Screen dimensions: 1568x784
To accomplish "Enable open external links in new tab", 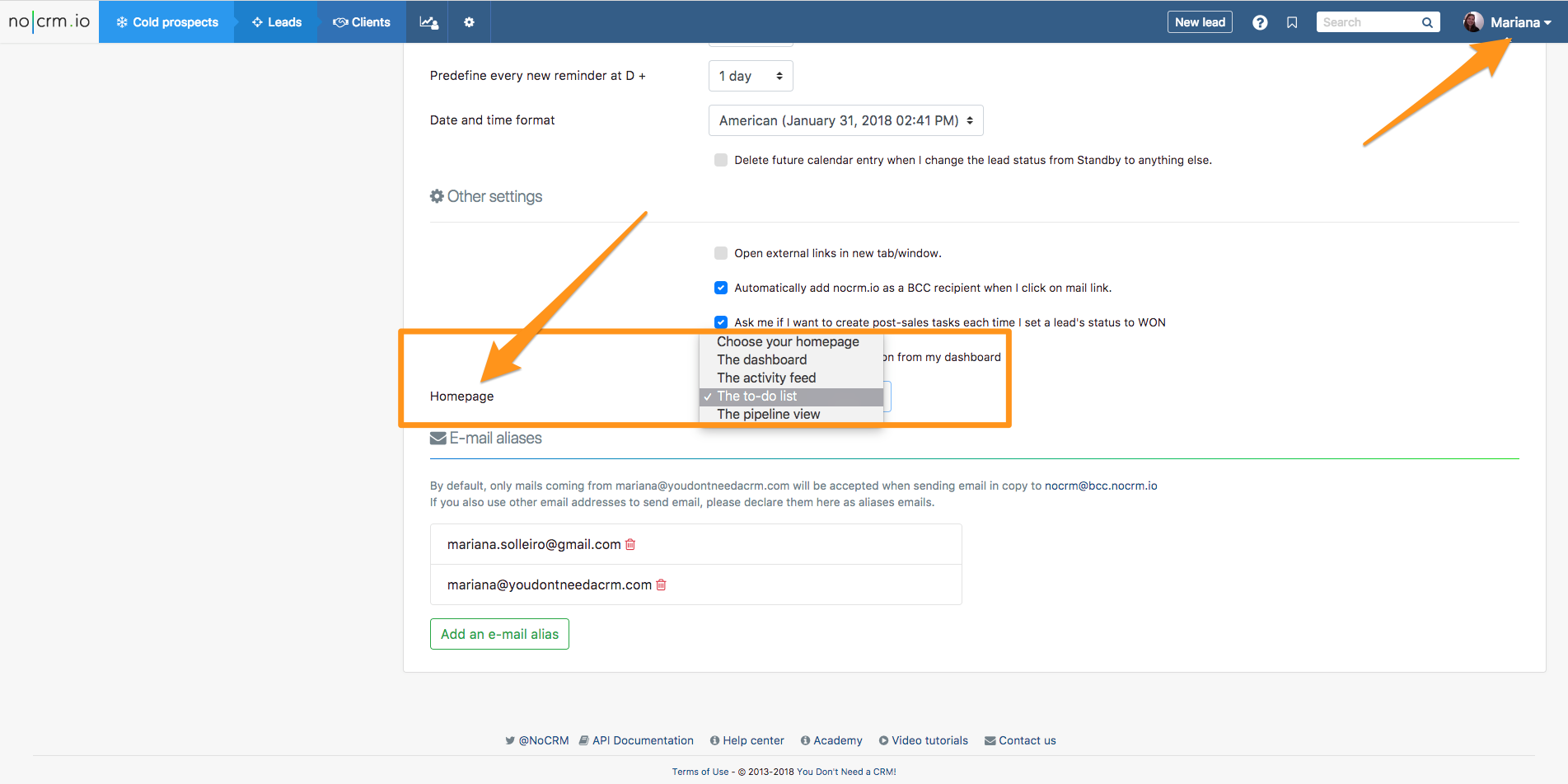I will point(721,253).
